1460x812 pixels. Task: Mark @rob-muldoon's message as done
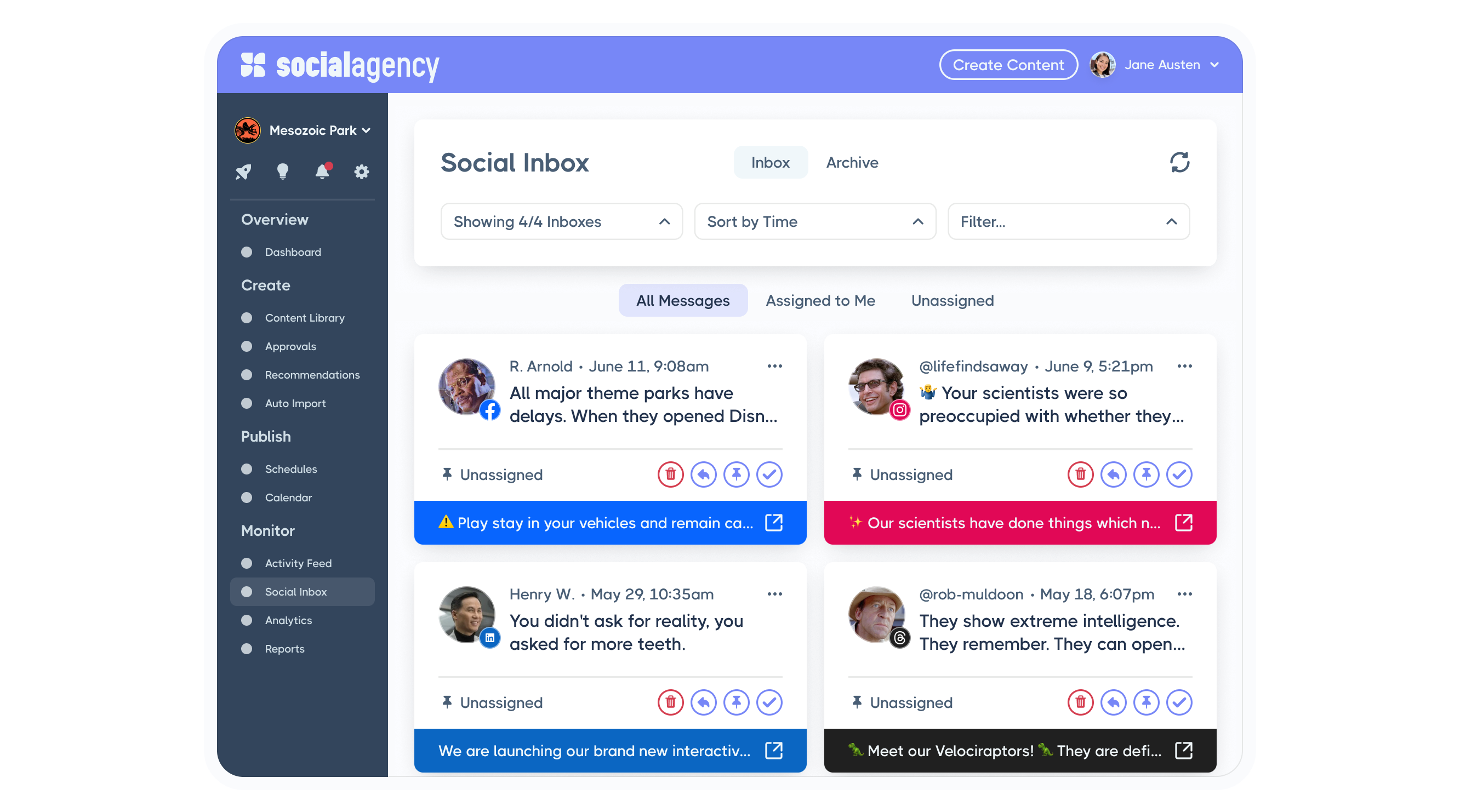pyautogui.click(x=1179, y=702)
